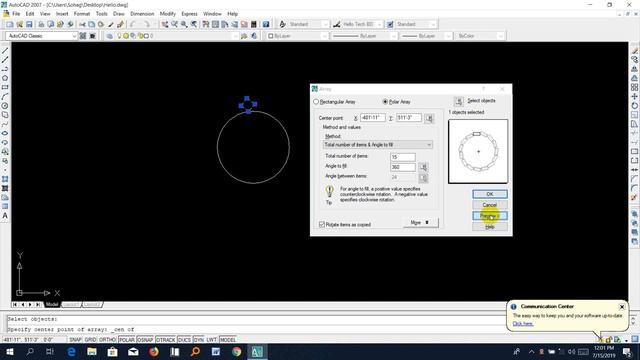The height and width of the screenshot is (360, 640).
Task: Click the Center point X input field
Action: tap(373, 118)
